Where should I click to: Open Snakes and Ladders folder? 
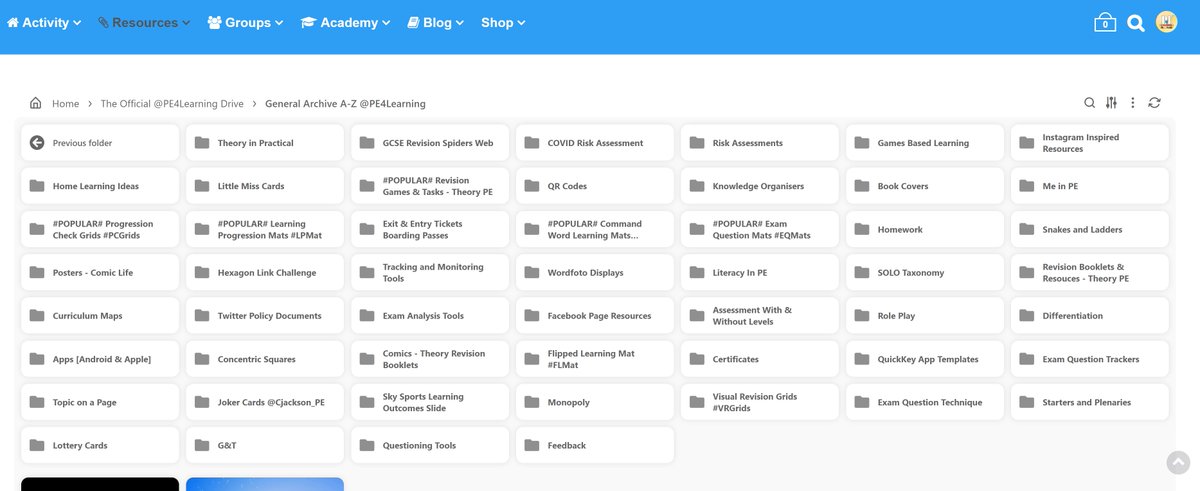click(x=1090, y=229)
